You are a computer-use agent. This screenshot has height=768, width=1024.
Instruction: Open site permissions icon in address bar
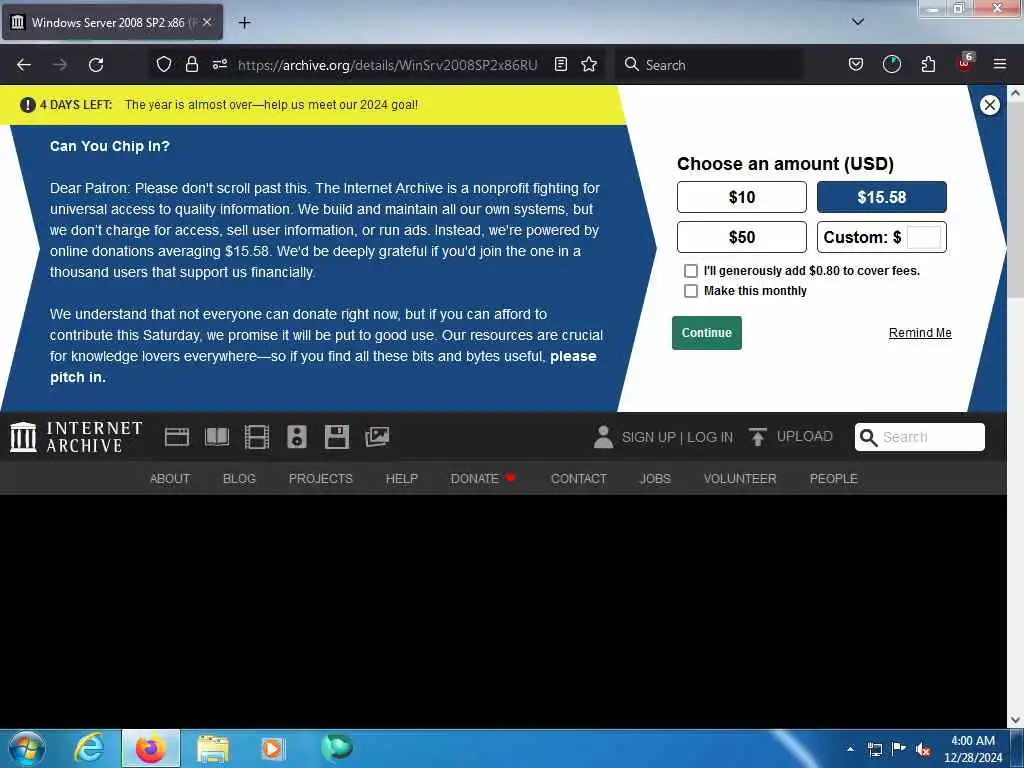pos(220,64)
